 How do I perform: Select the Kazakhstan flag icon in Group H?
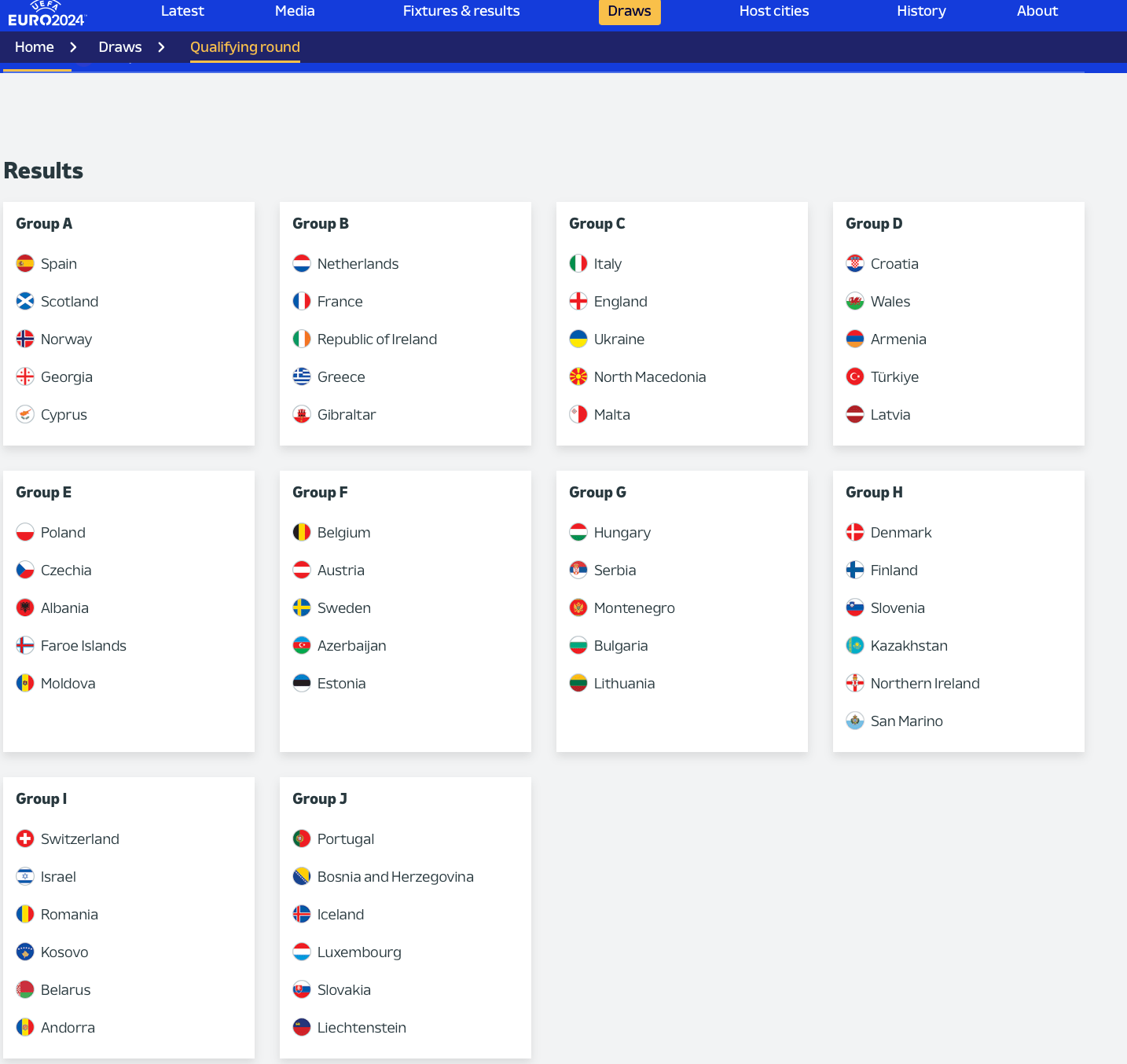tap(854, 645)
